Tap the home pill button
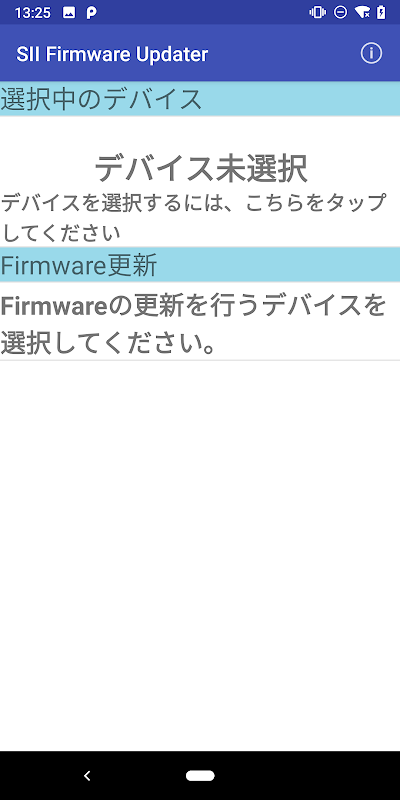400x800 pixels. (200, 776)
